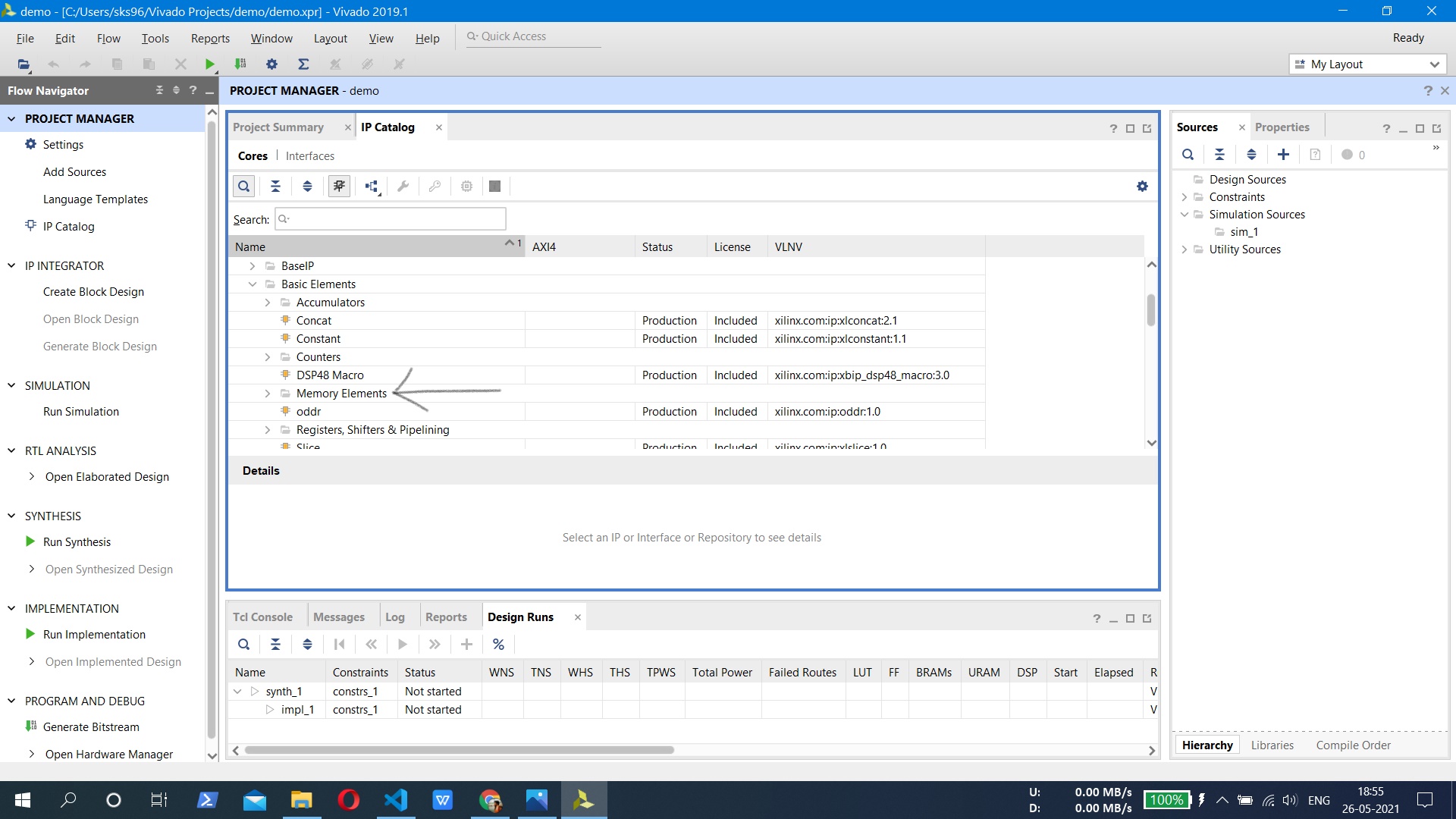Click inside the IP Catalog Search field

(391, 218)
